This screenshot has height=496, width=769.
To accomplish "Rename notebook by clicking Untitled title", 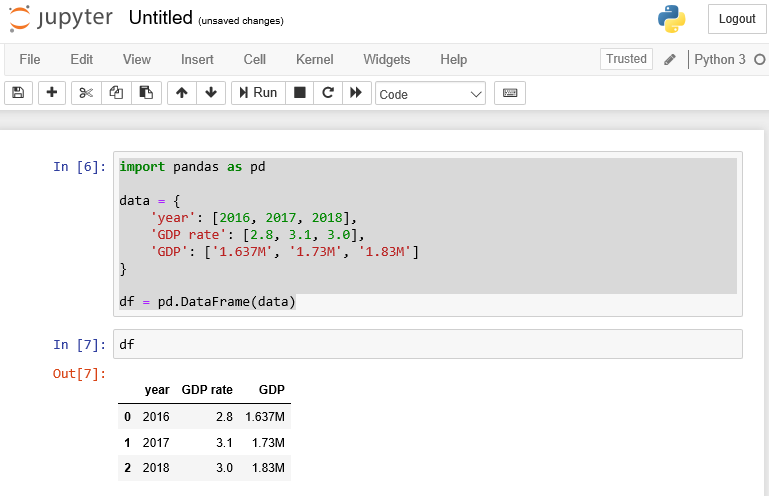I will tap(160, 18).
